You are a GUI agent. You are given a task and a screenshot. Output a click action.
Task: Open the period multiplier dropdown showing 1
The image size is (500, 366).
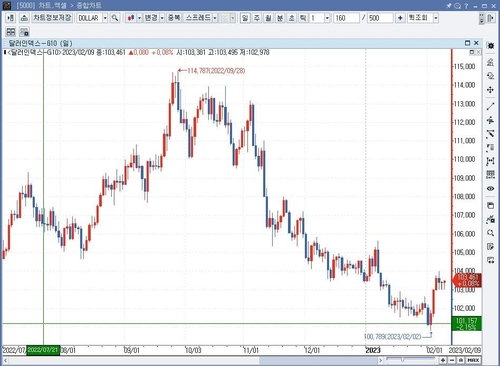coord(327,18)
